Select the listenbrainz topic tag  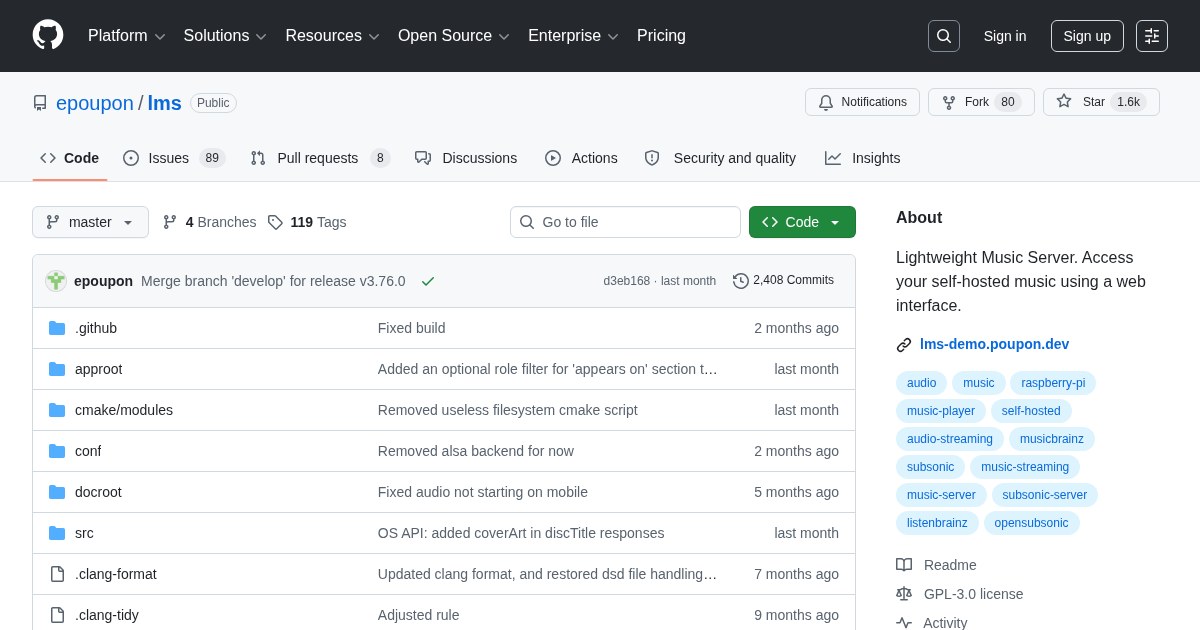pyautogui.click(x=937, y=523)
